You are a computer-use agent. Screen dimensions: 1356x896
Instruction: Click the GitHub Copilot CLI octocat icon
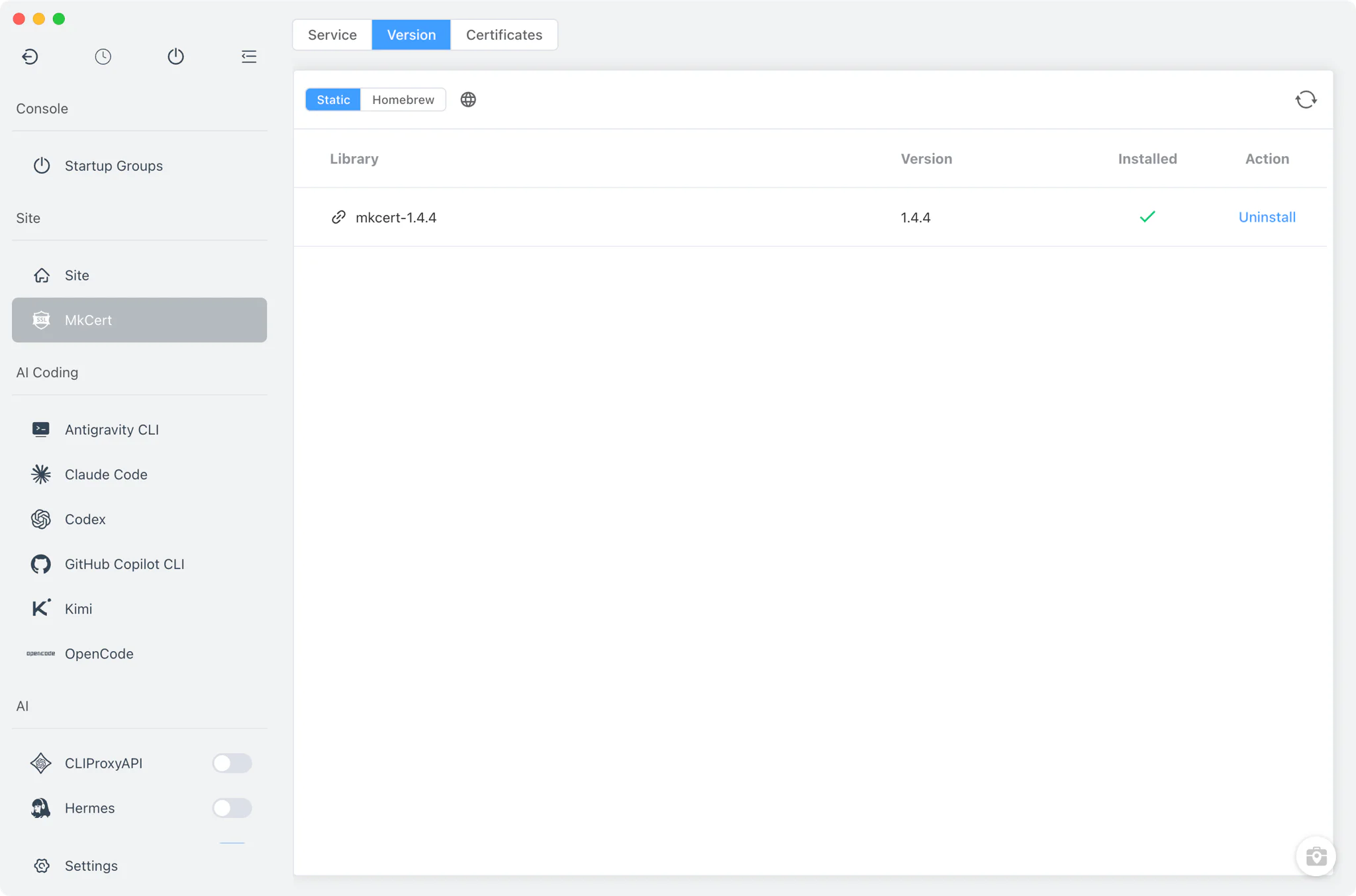(41, 564)
